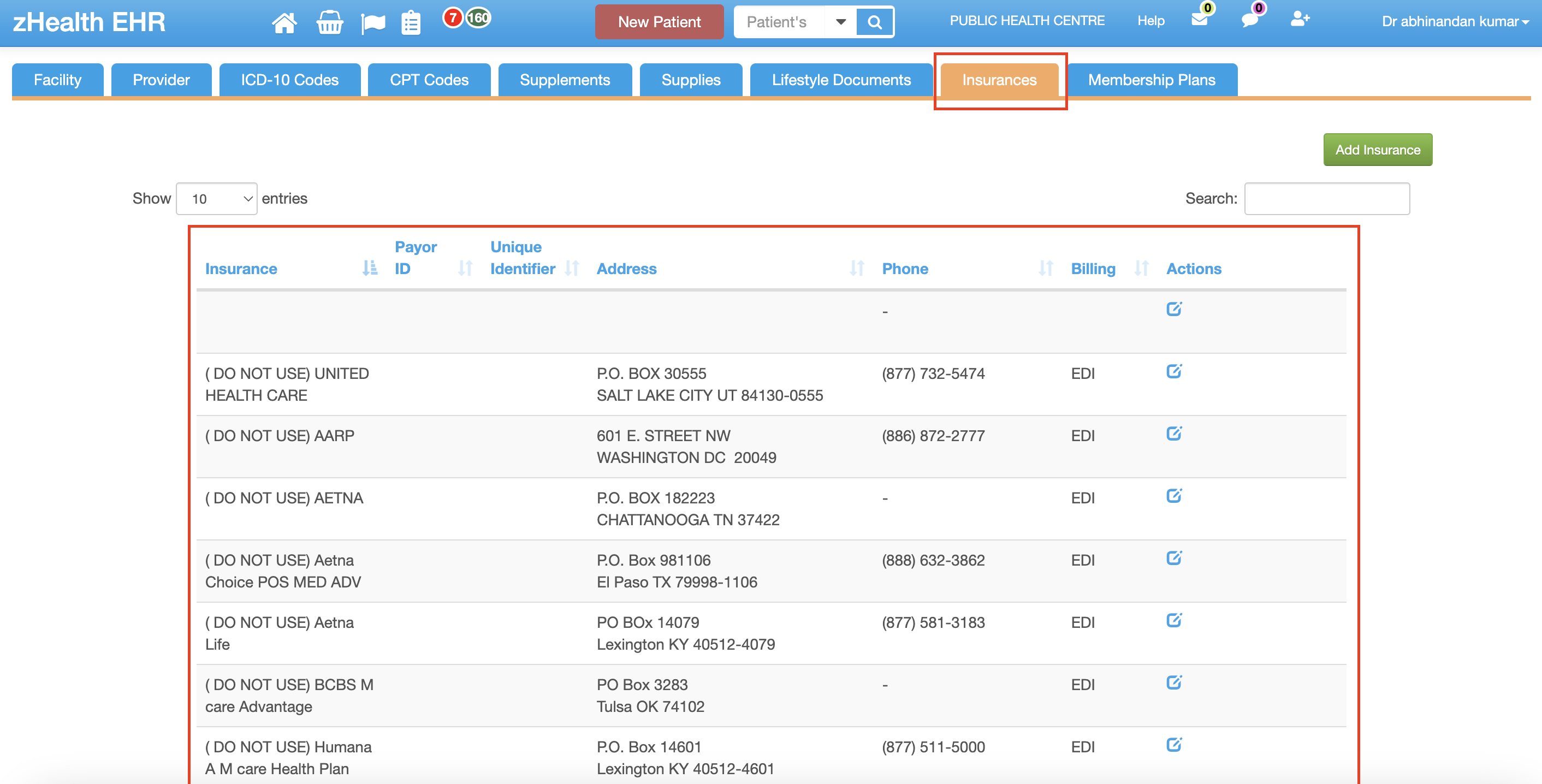The image size is (1542, 784).
Task: Open the CPT Codes tab
Action: click(x=429, y=80)
